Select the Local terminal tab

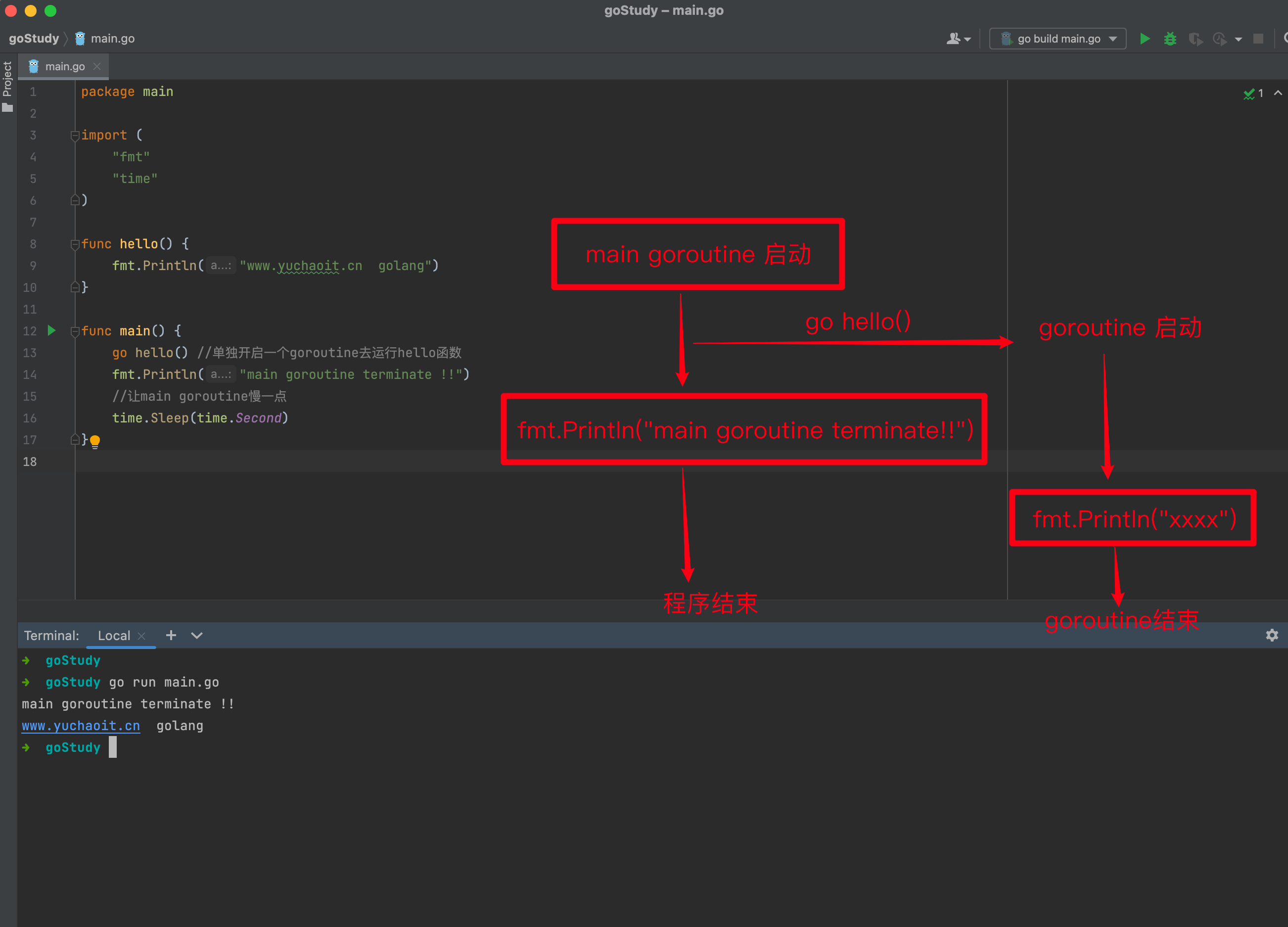point(114,635)
